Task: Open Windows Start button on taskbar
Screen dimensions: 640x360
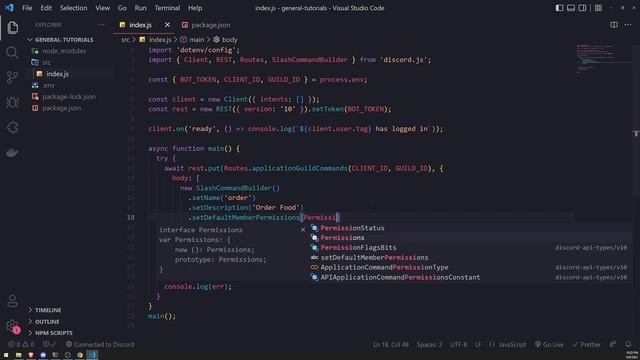Action: (6, 355)
